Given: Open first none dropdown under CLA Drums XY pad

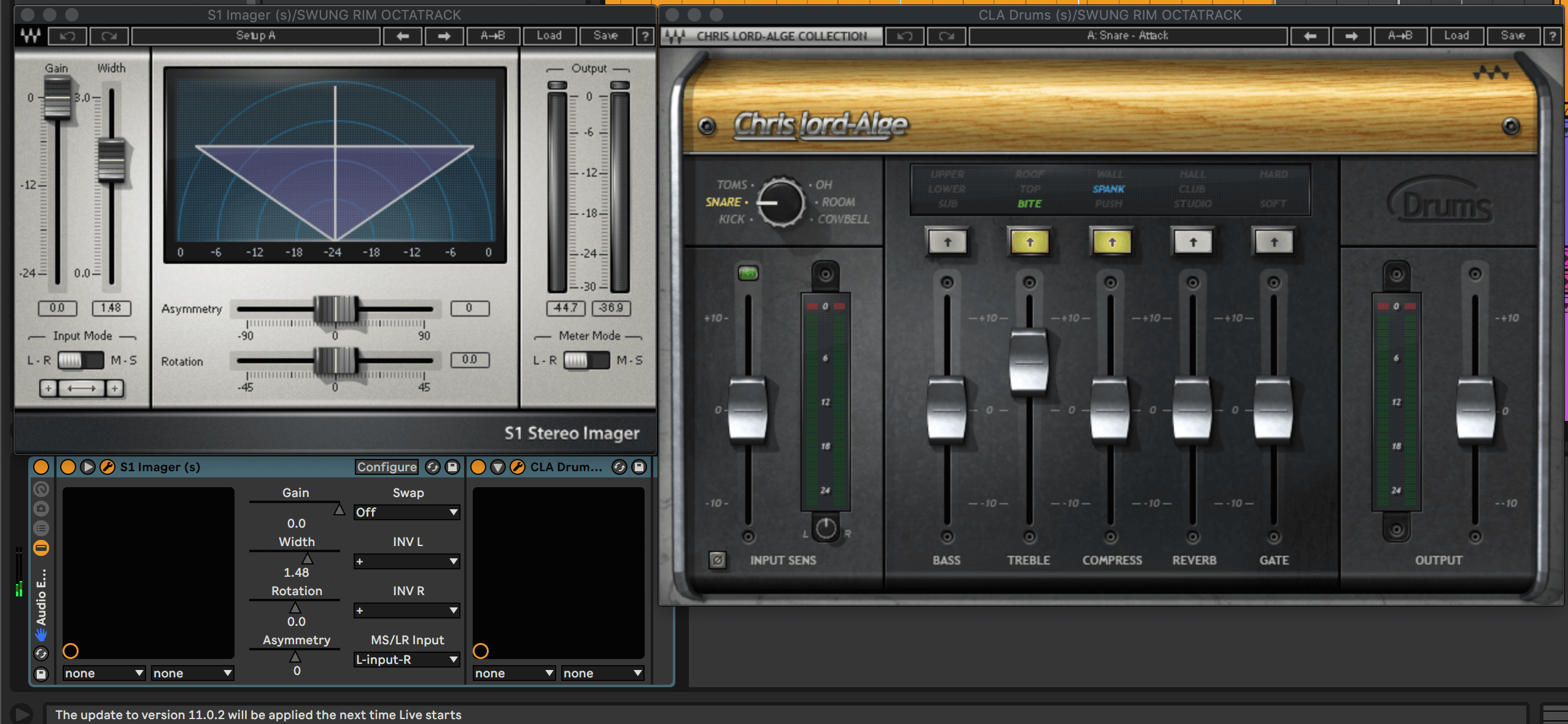Looking at the screenshot, I should click(x=514, y=673).
